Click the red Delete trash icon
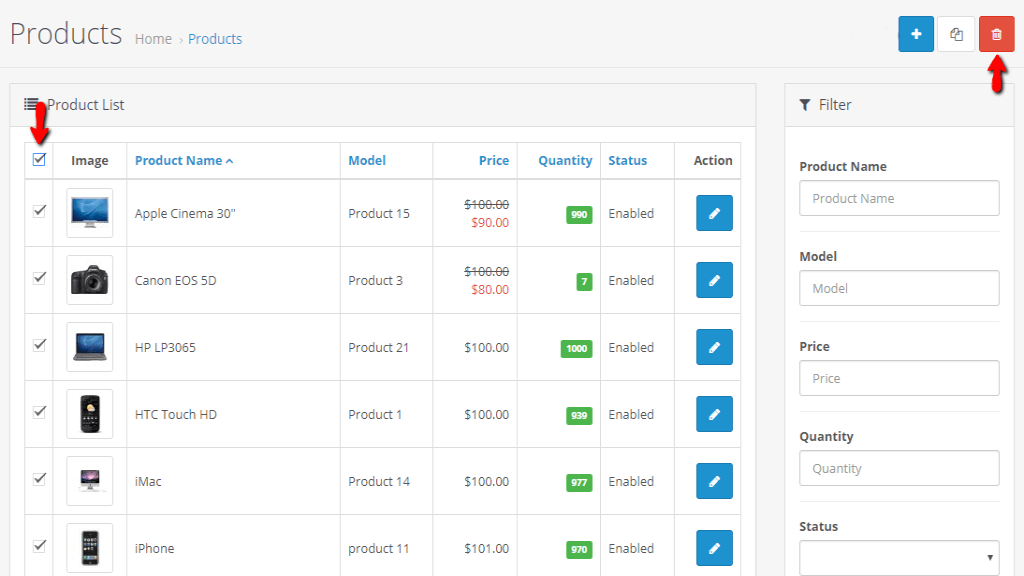Viewport: 1024px width, 576px height. click(996, 33)
